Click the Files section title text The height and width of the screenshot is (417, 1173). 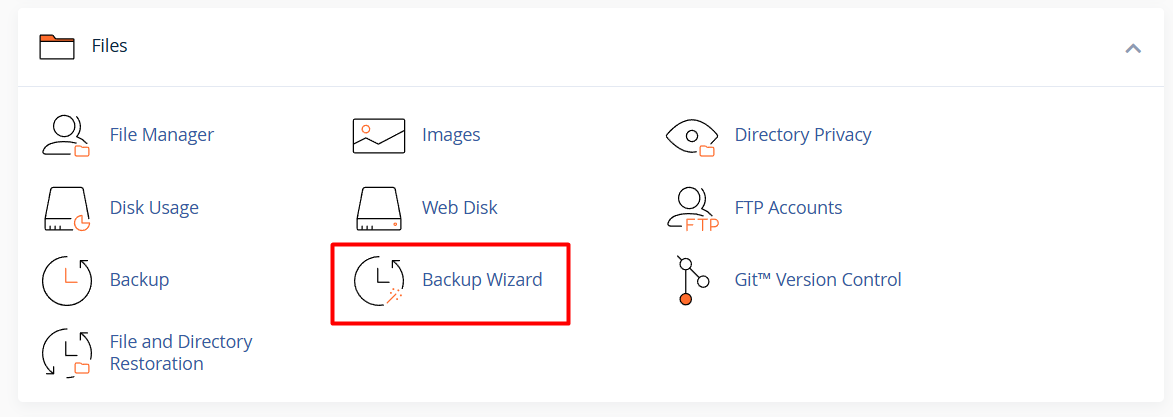110,46
